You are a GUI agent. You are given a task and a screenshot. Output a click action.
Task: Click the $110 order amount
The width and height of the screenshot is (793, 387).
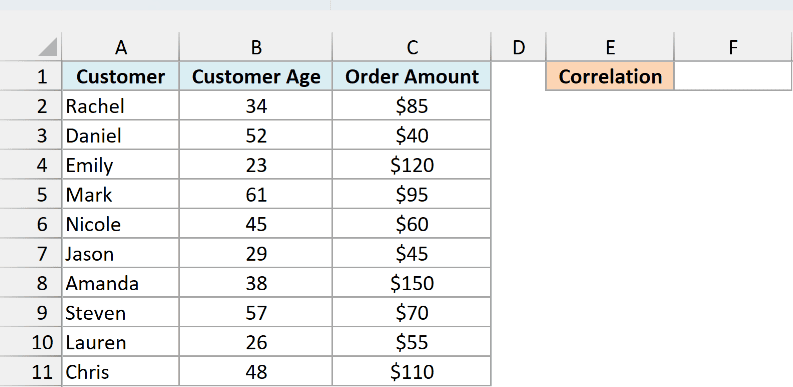click(x=412, y=372)
